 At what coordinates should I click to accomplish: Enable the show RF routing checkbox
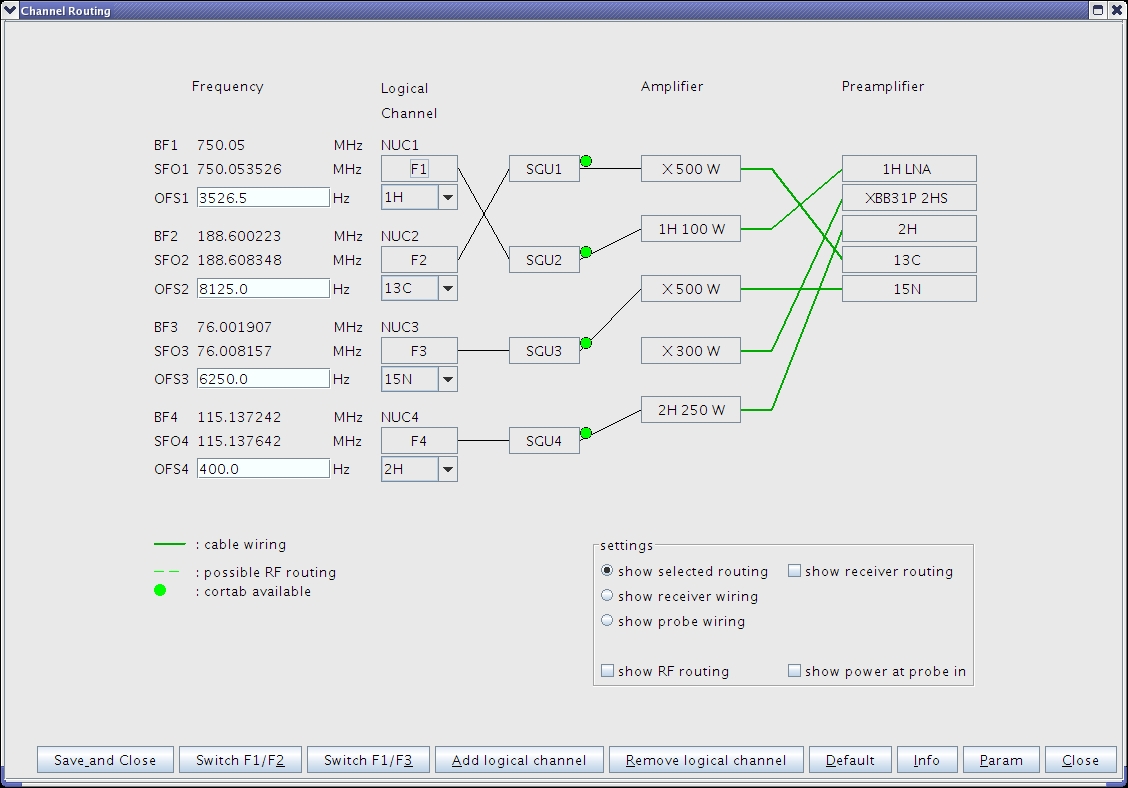coord(607,671)
